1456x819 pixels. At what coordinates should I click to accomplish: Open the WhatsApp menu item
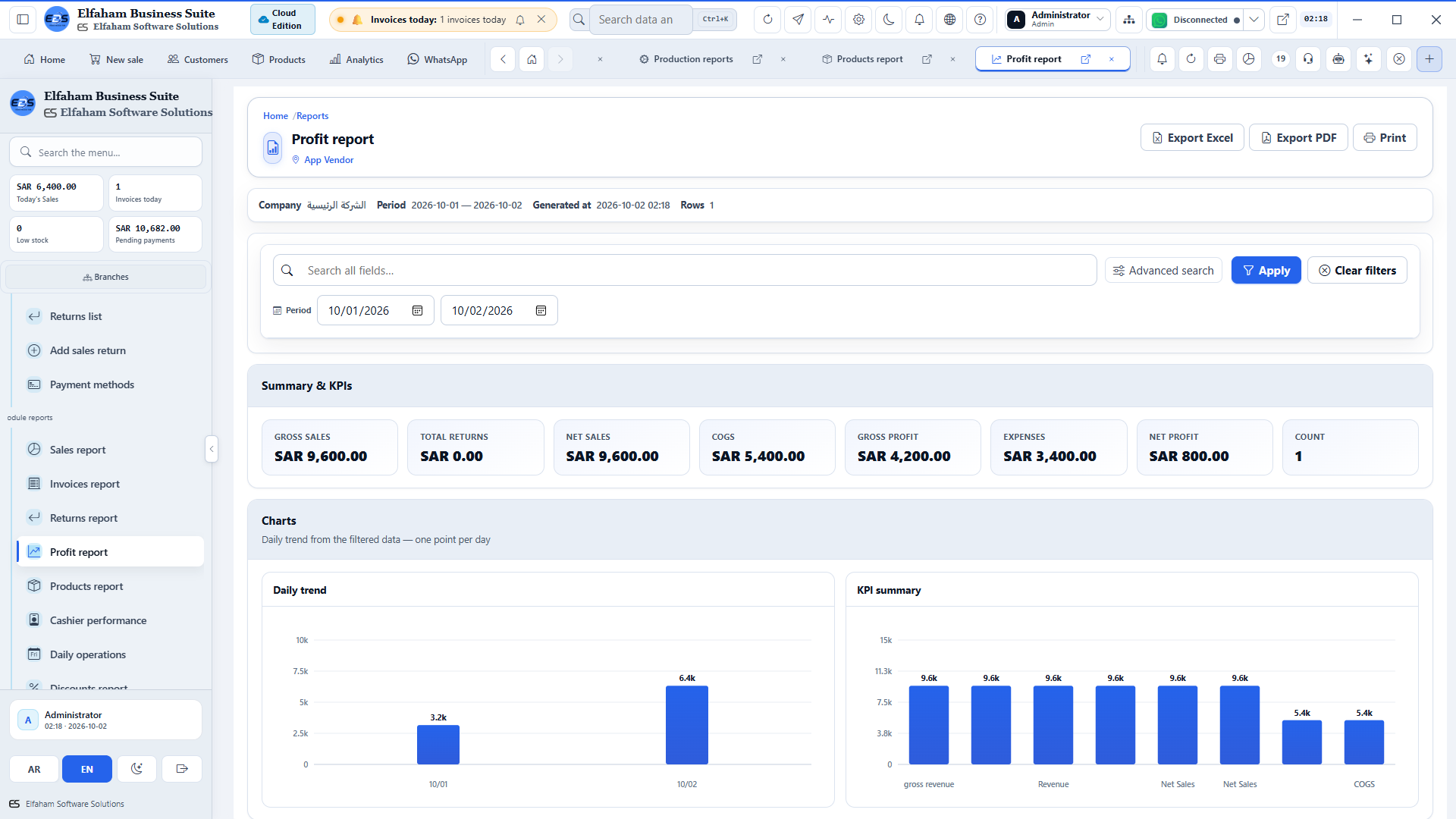coord(437,59)
